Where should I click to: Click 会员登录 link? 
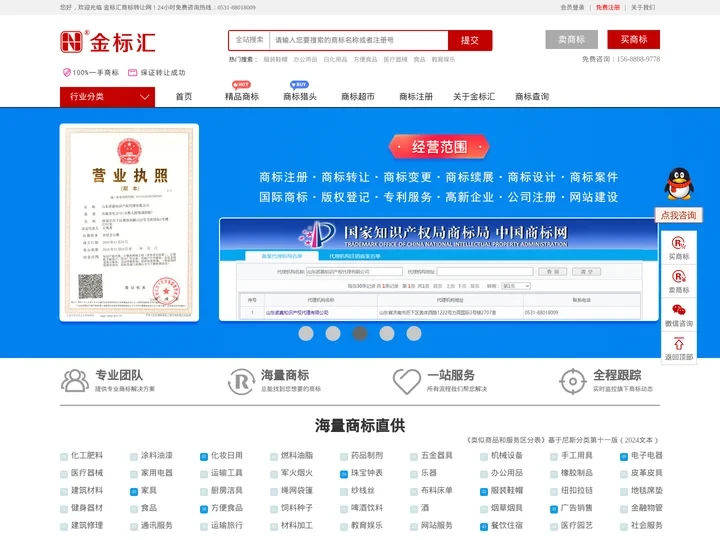pos(572,7)
